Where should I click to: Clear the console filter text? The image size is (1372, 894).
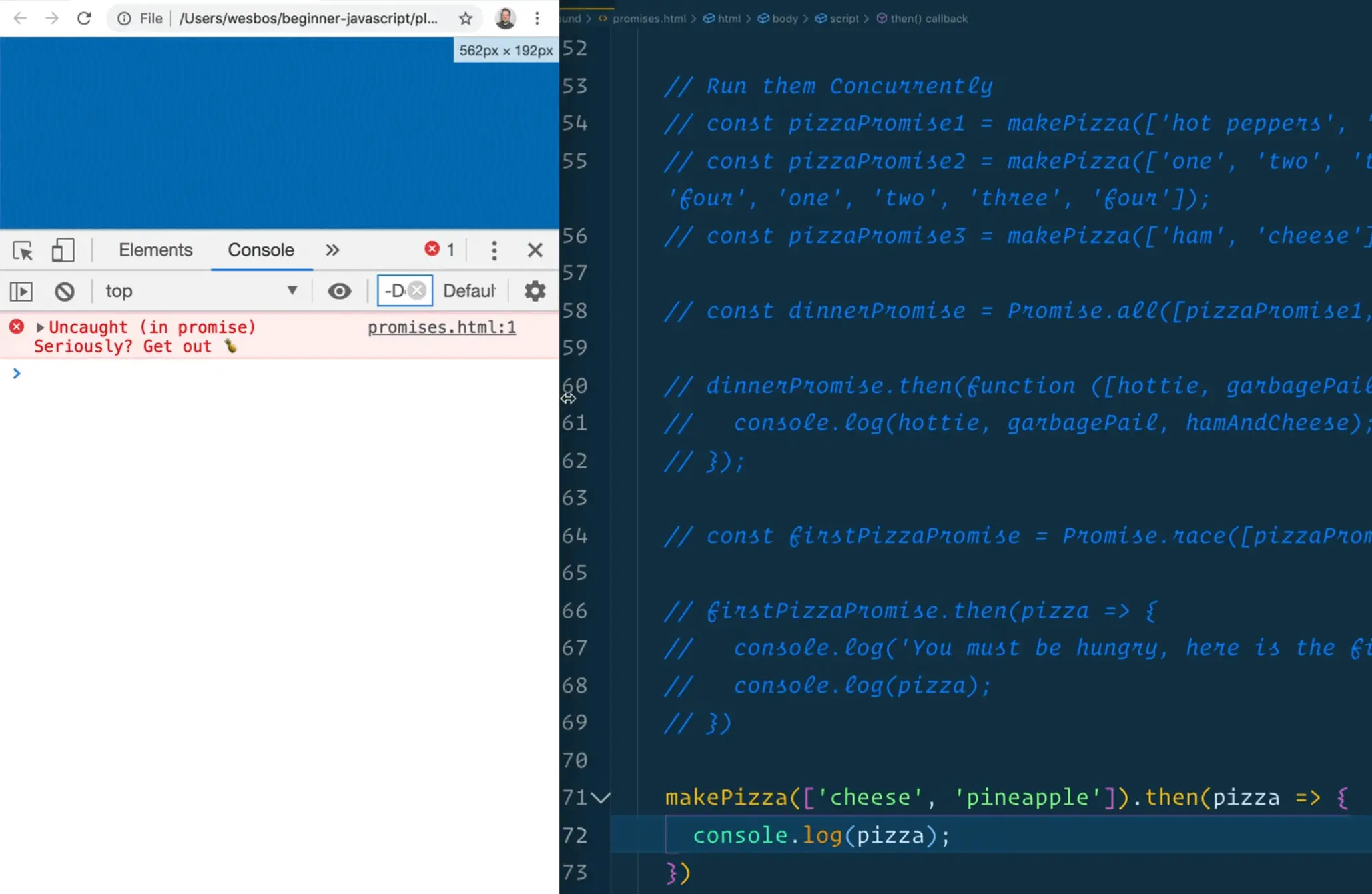(418, 290)
